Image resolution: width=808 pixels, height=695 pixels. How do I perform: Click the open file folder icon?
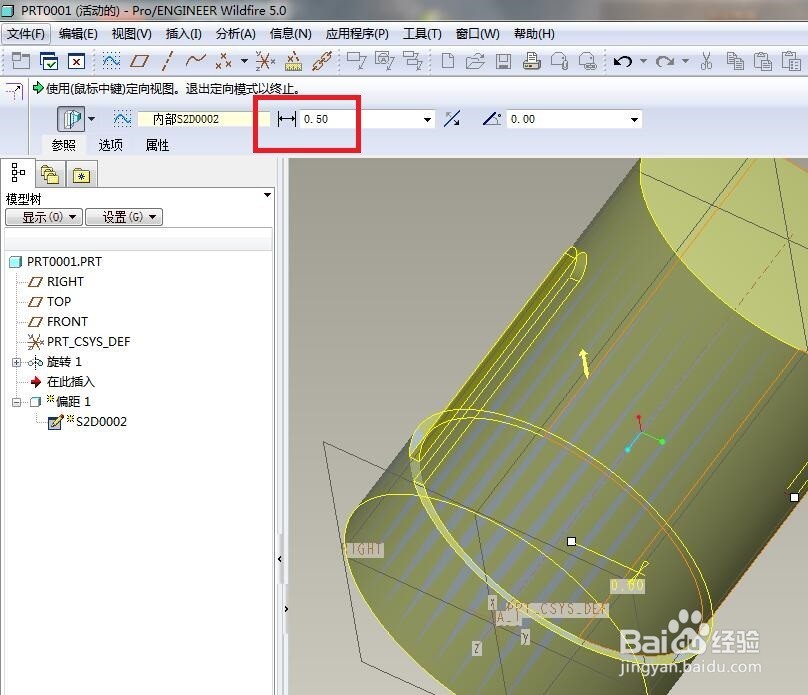[475, 61]
